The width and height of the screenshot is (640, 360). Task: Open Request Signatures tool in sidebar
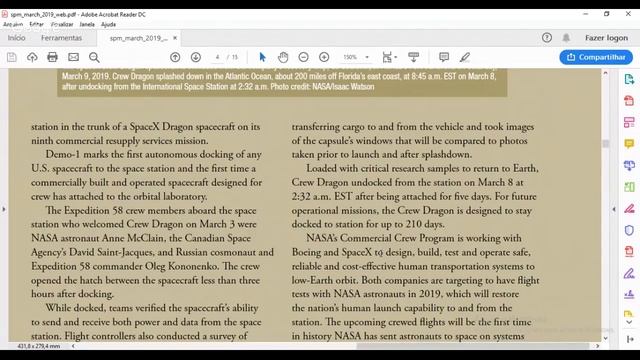pyautogui.click(x=629, y=294)
